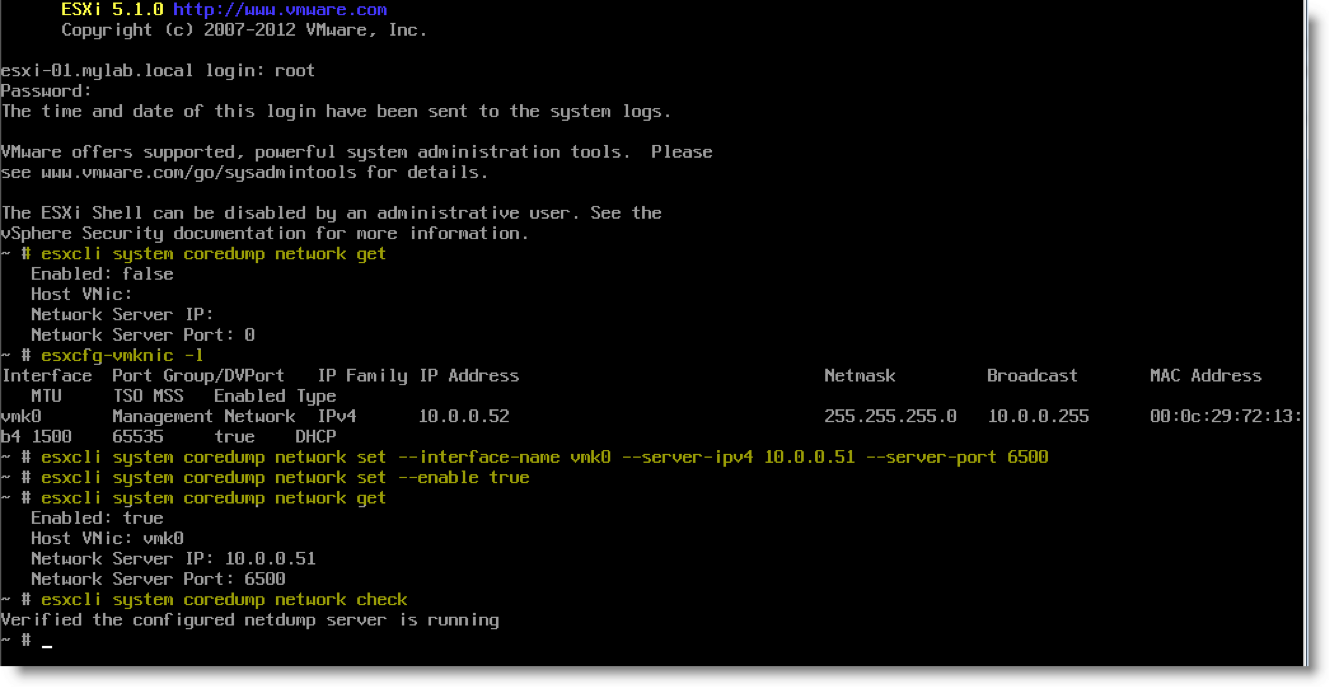Select the esxi-01.mylab.local login line
The image size is (1329, 687).
(x=158, y=70)
